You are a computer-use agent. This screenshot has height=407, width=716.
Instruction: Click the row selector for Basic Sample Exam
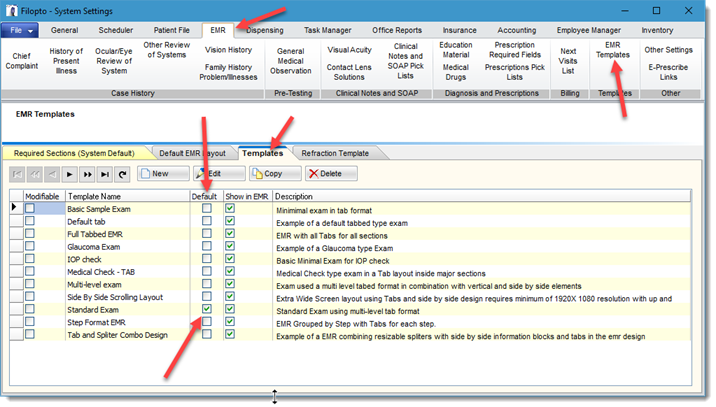(x=16, y=208)
